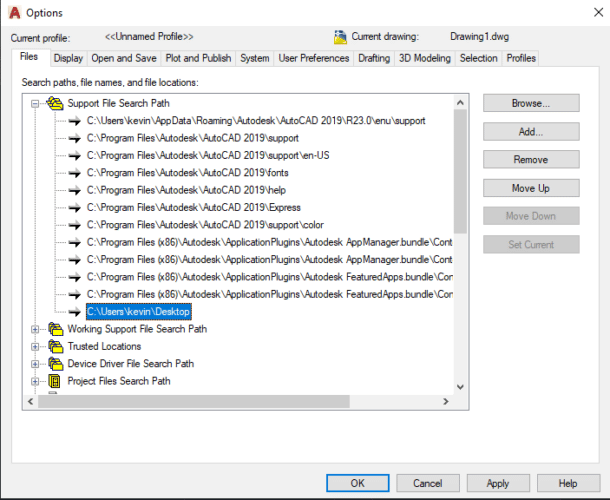This screenshot has height=500, width=610.
Task: Click the Device Driver File Search Path folder icon
Action: click(x=56, y=364)
